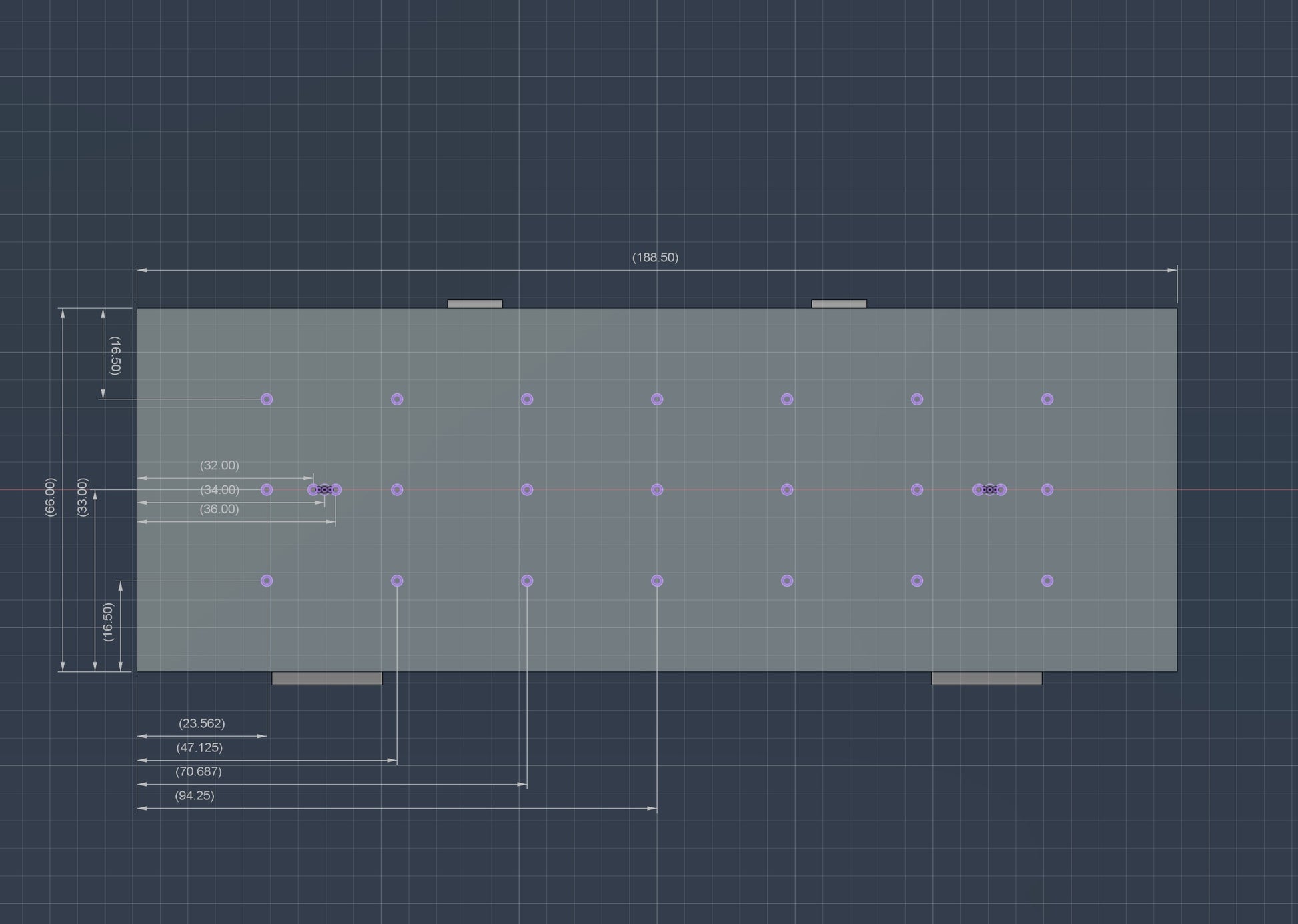Click the 94.25 dimension label

point(194,795)
